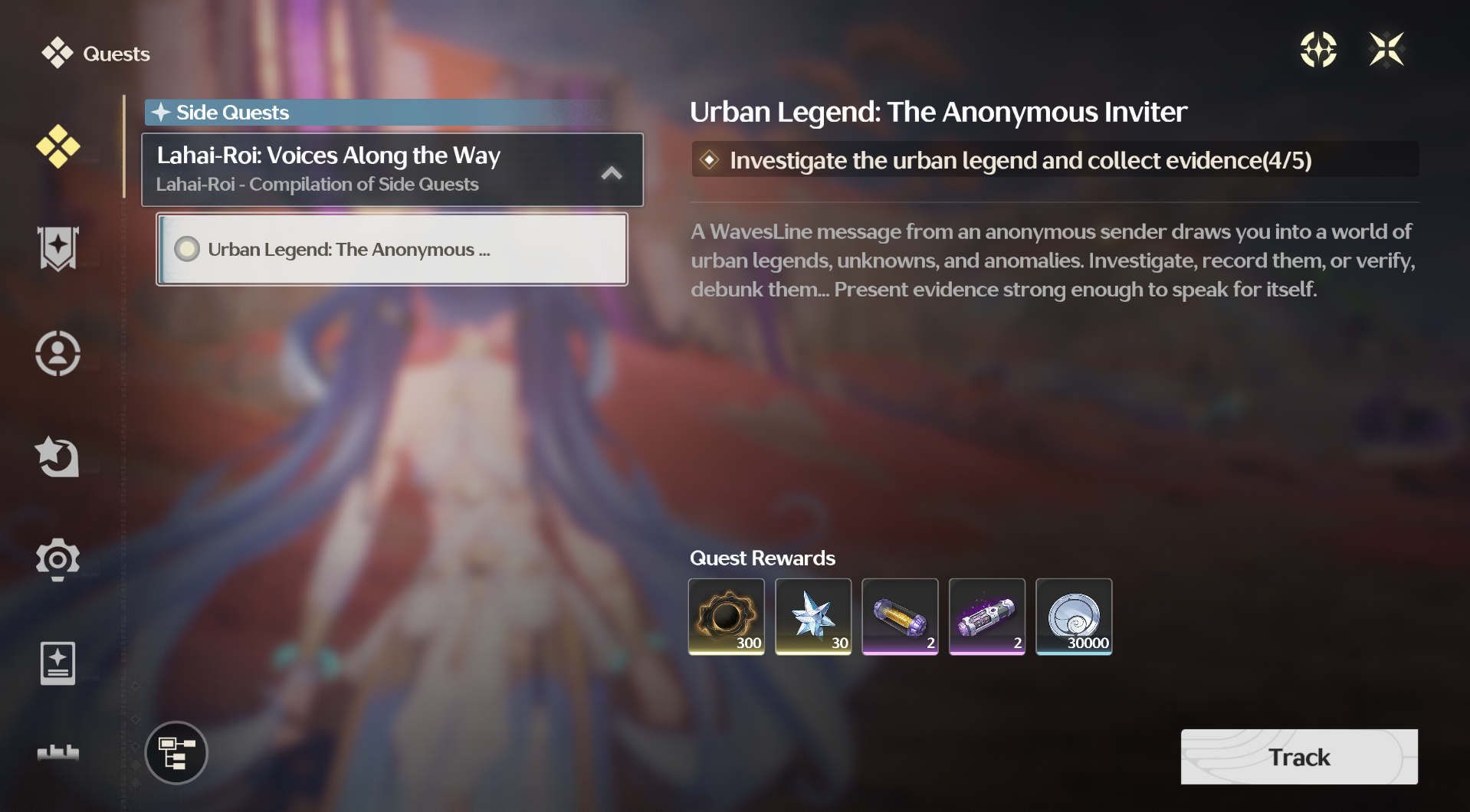View the 30 Astrite star reward

(x=813, y=617)
